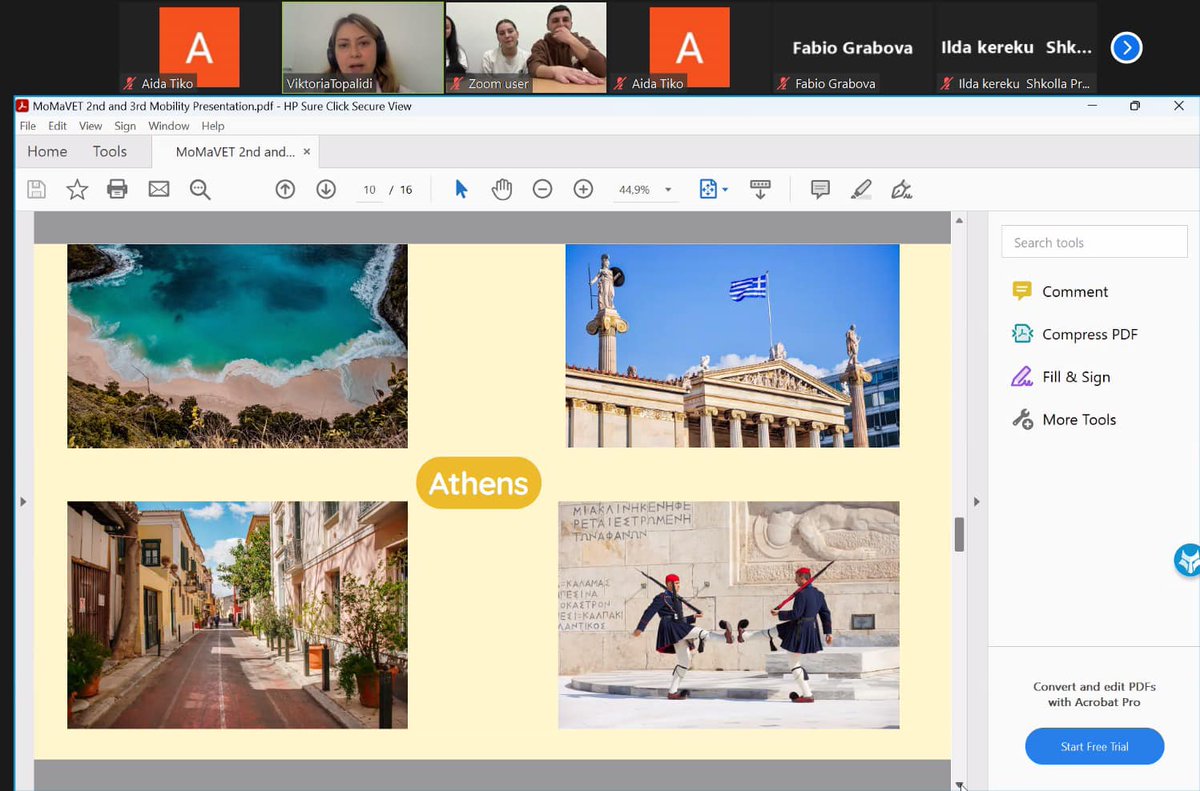Open the Sign menu
The width and height of the screenshot is (1200, 791).
(125, 126)
